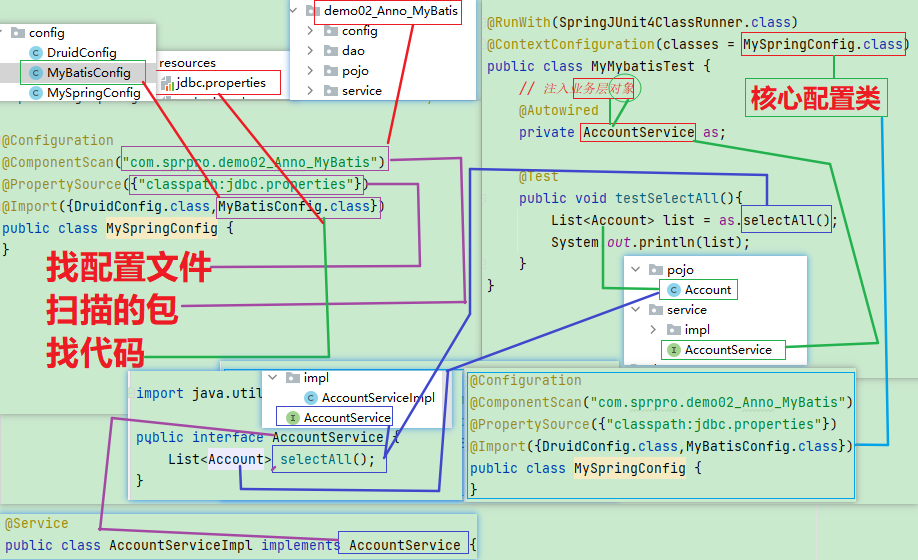Click the @Service annotation

[x=36, y=523]
